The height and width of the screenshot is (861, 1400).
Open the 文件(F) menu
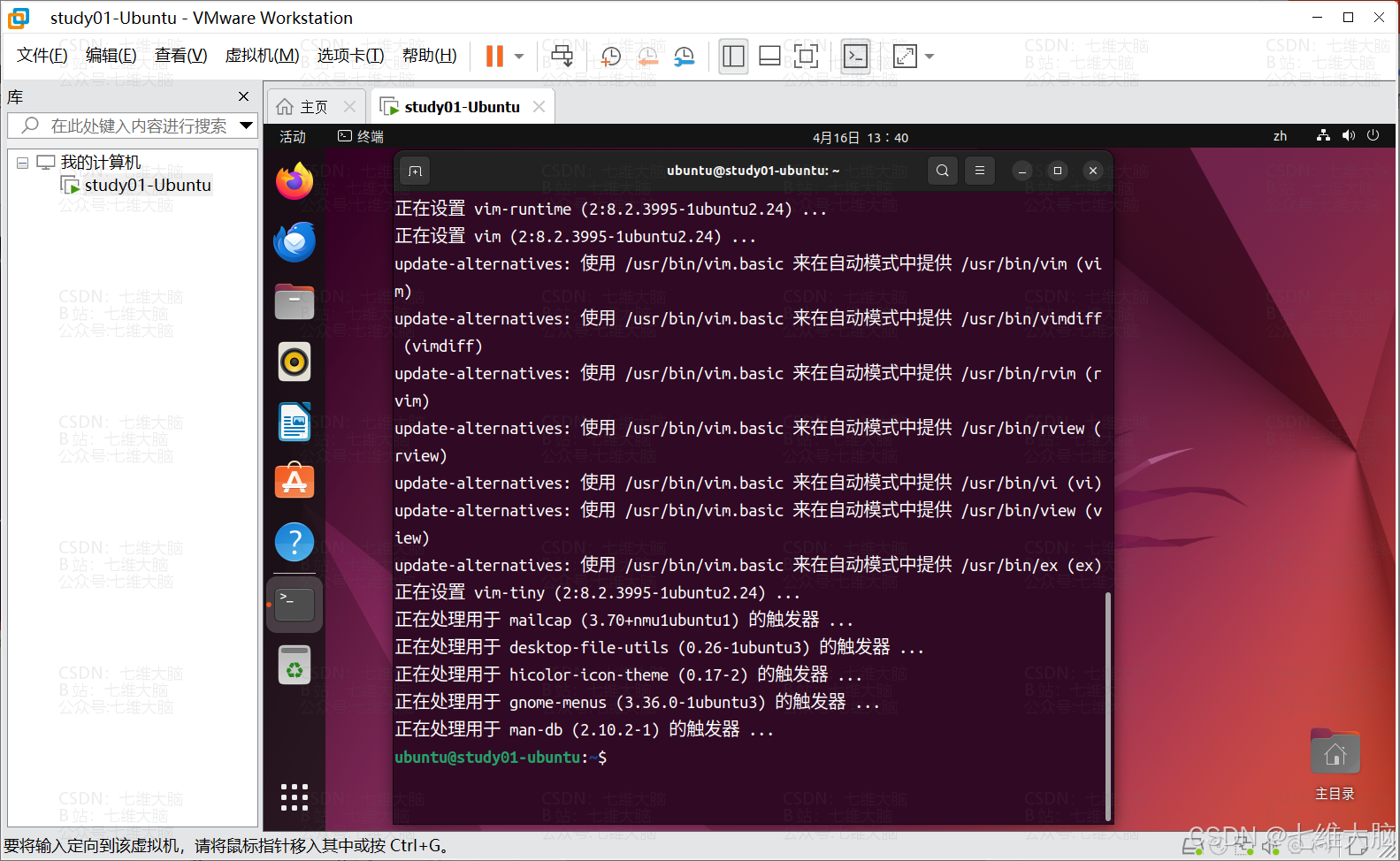tap(42, 56)
